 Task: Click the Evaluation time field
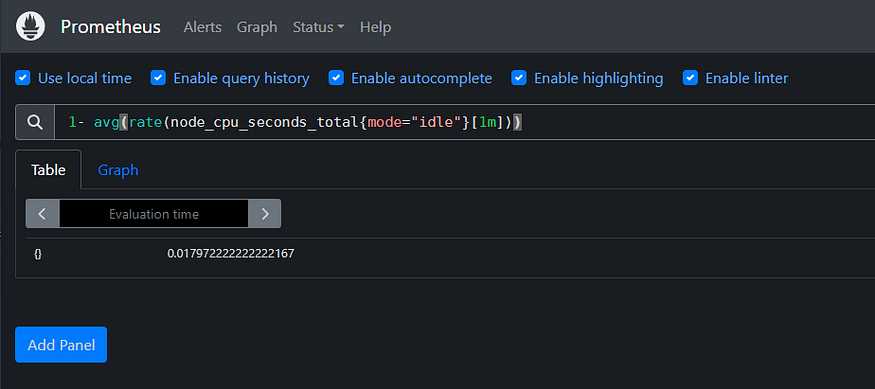coord(153,214)
